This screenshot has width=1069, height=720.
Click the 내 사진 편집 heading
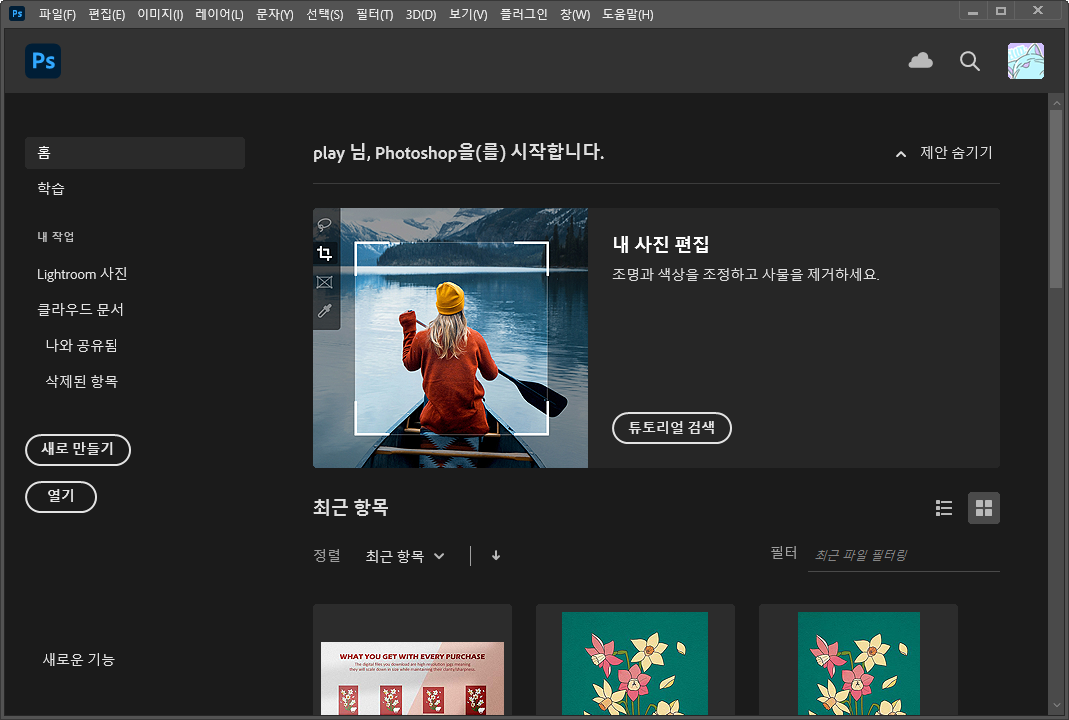click(661, 244)
